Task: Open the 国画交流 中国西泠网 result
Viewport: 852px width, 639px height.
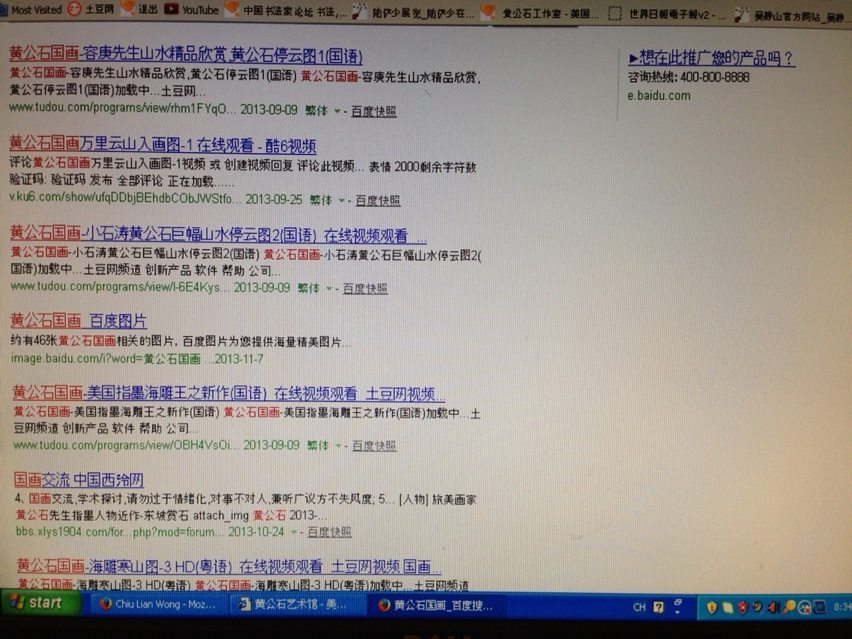Action: pos(79,479)
